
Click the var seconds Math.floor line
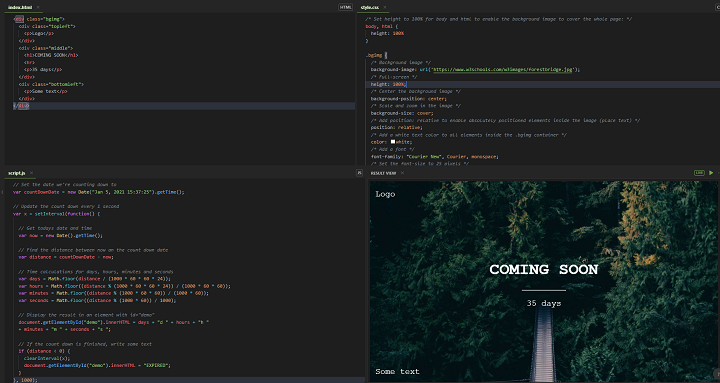coord(97,300)
